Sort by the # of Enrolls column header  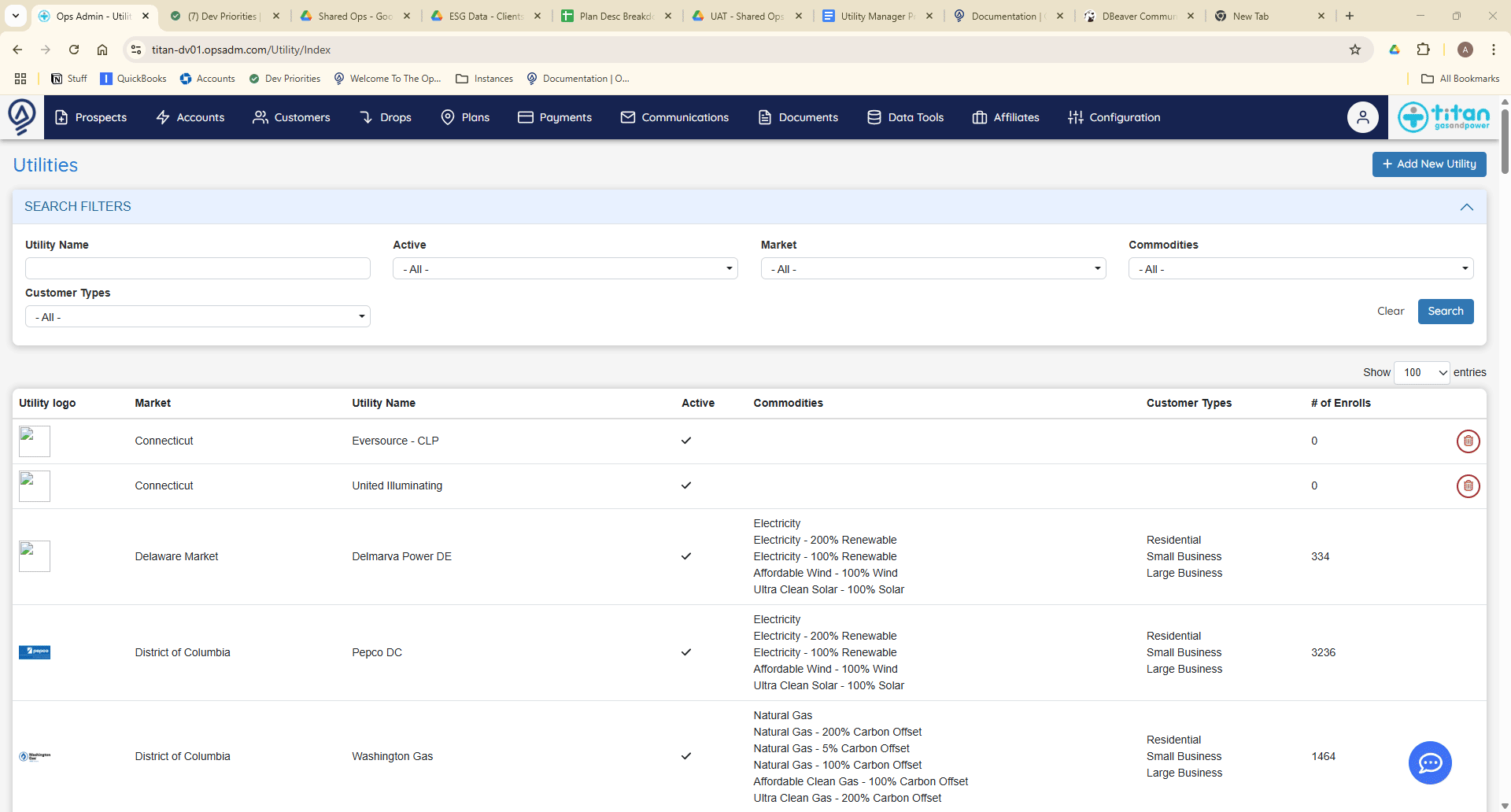click(1340, 403)
